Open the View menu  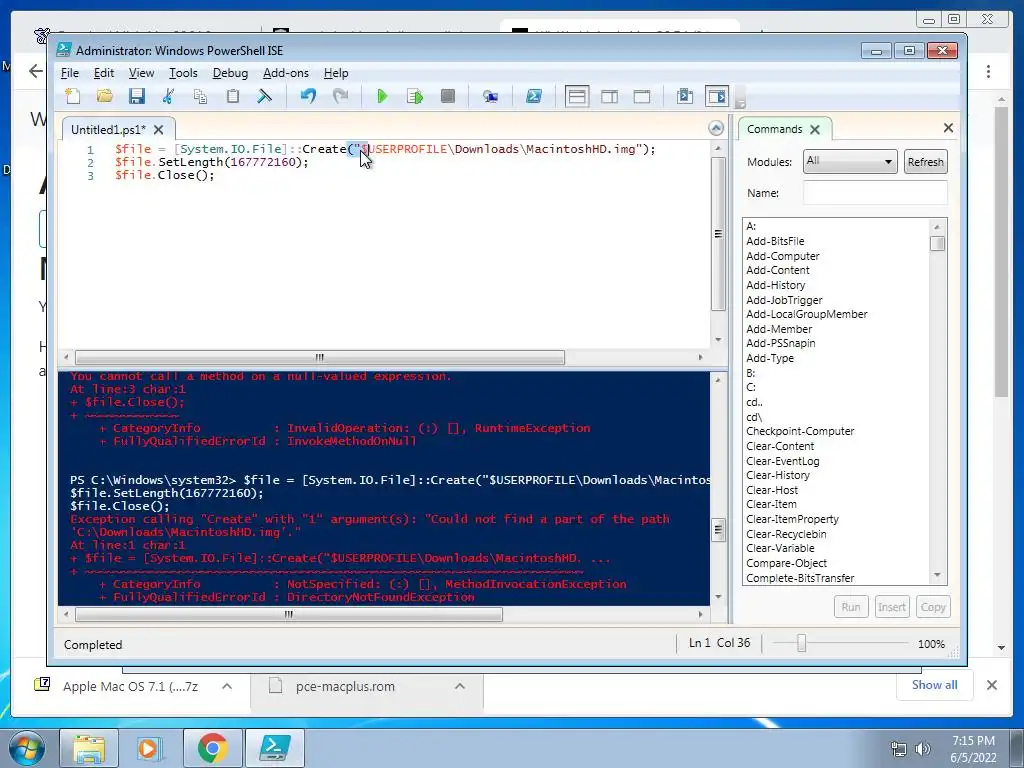[141, 73]
